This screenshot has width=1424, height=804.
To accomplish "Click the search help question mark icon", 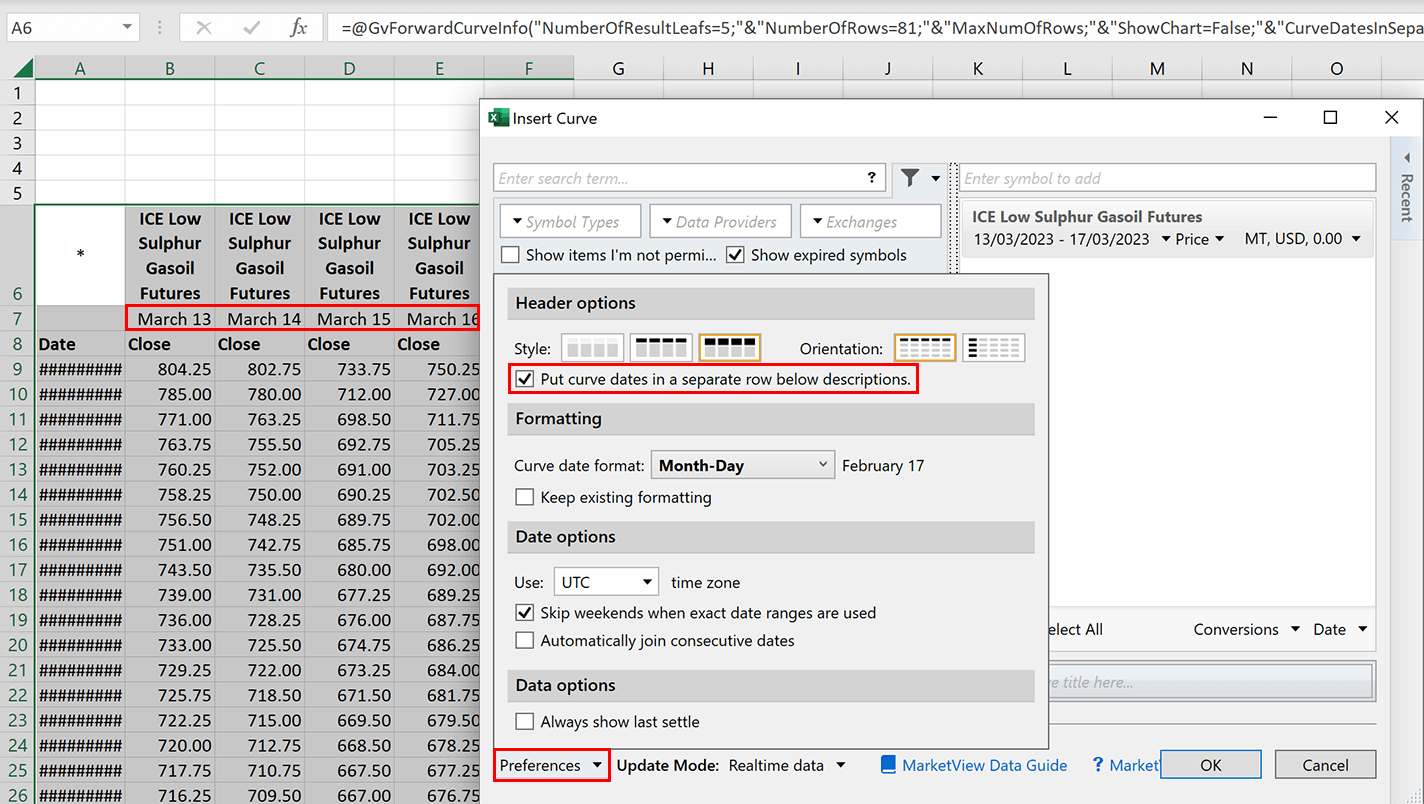I will point(872,178).
